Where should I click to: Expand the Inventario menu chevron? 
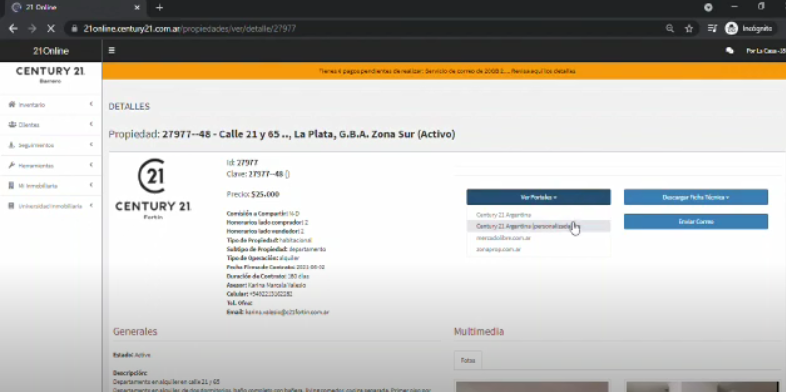[x=91, y=104]
